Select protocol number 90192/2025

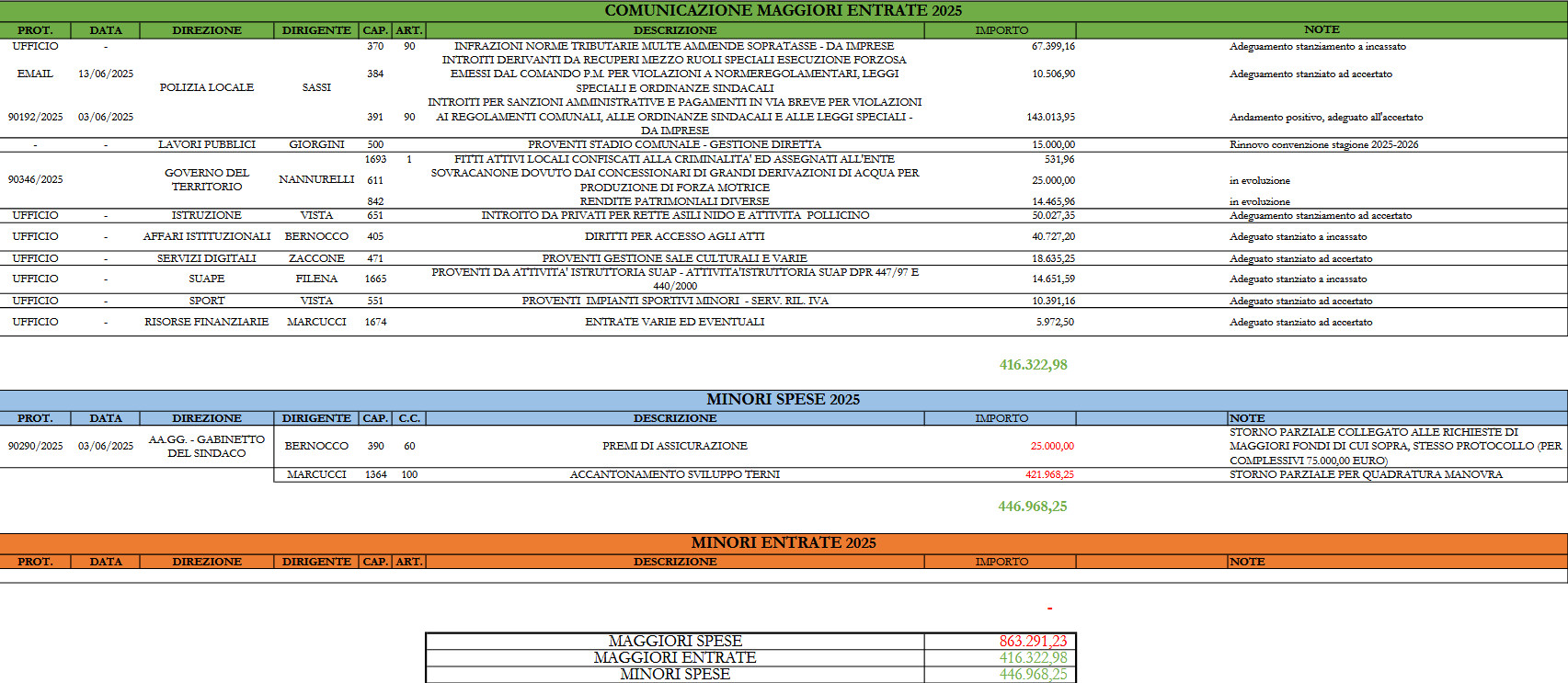35,117
